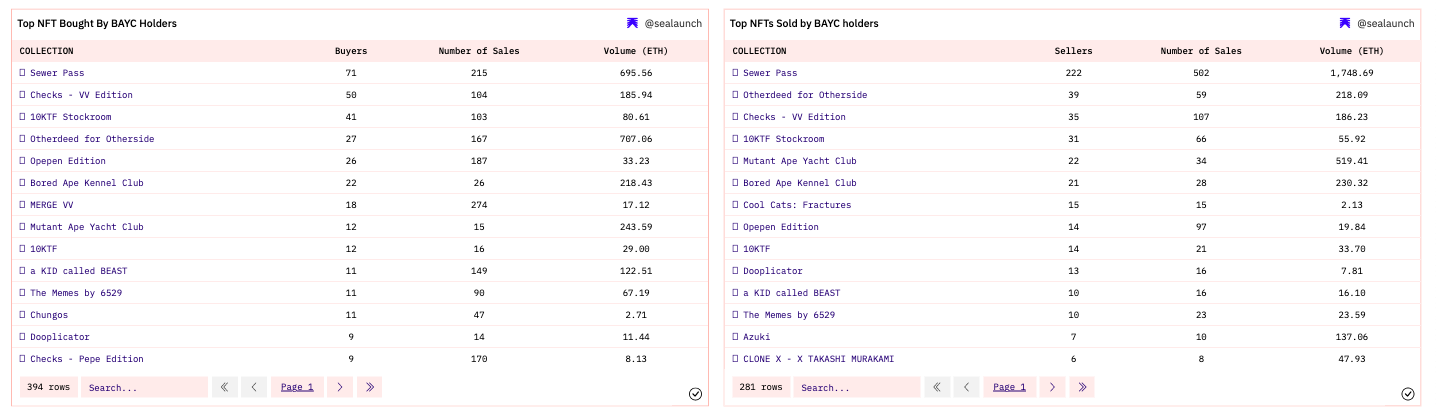Open Checks - Pepe Edition collection link
Viewport: 1436px width, 417px height.
tap(86, 359)
